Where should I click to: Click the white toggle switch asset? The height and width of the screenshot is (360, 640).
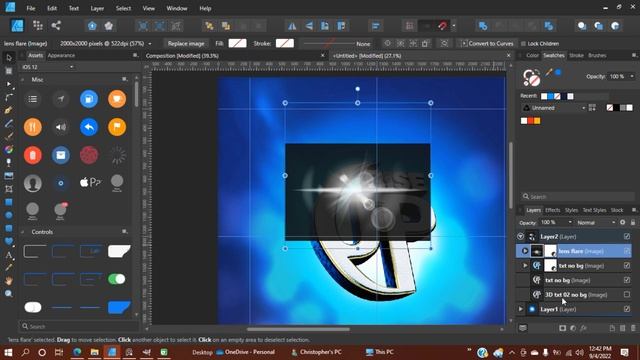point(33,307)
